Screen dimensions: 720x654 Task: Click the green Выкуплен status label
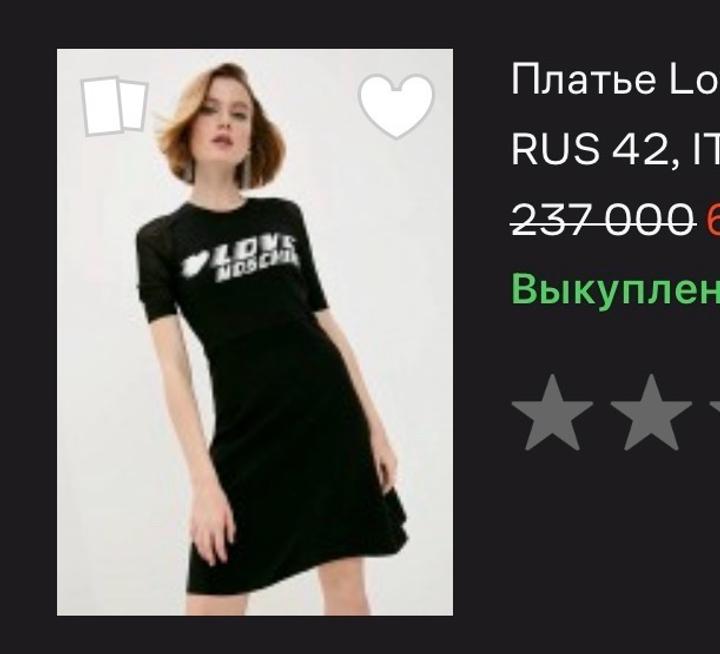tap(615, 288)
